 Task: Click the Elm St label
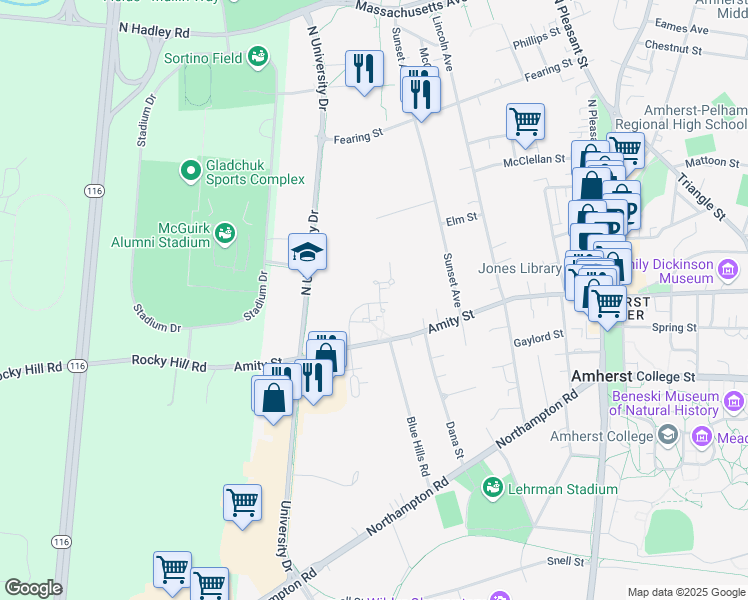click(461, 219)
